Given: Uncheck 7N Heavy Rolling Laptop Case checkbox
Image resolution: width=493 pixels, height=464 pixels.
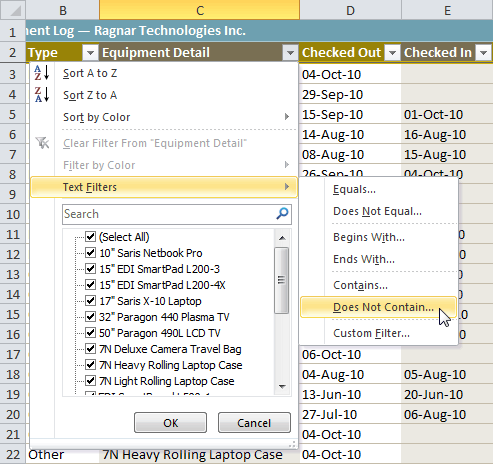Looking at the screenshot, I should tap(90, 365).
